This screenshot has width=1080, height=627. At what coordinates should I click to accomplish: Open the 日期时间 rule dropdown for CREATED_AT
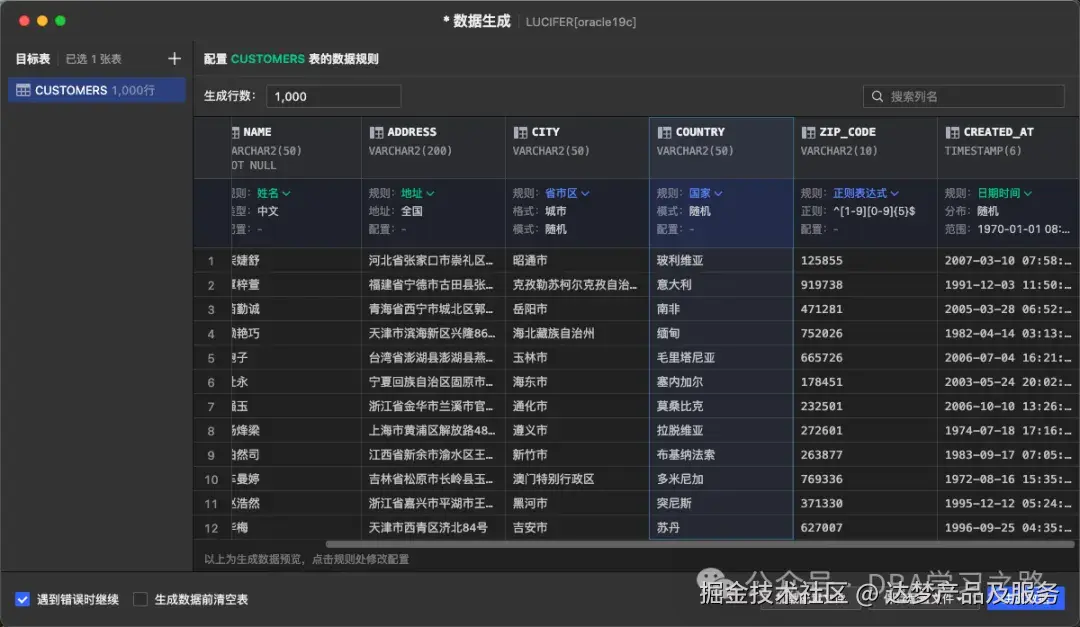(1004, 194)
